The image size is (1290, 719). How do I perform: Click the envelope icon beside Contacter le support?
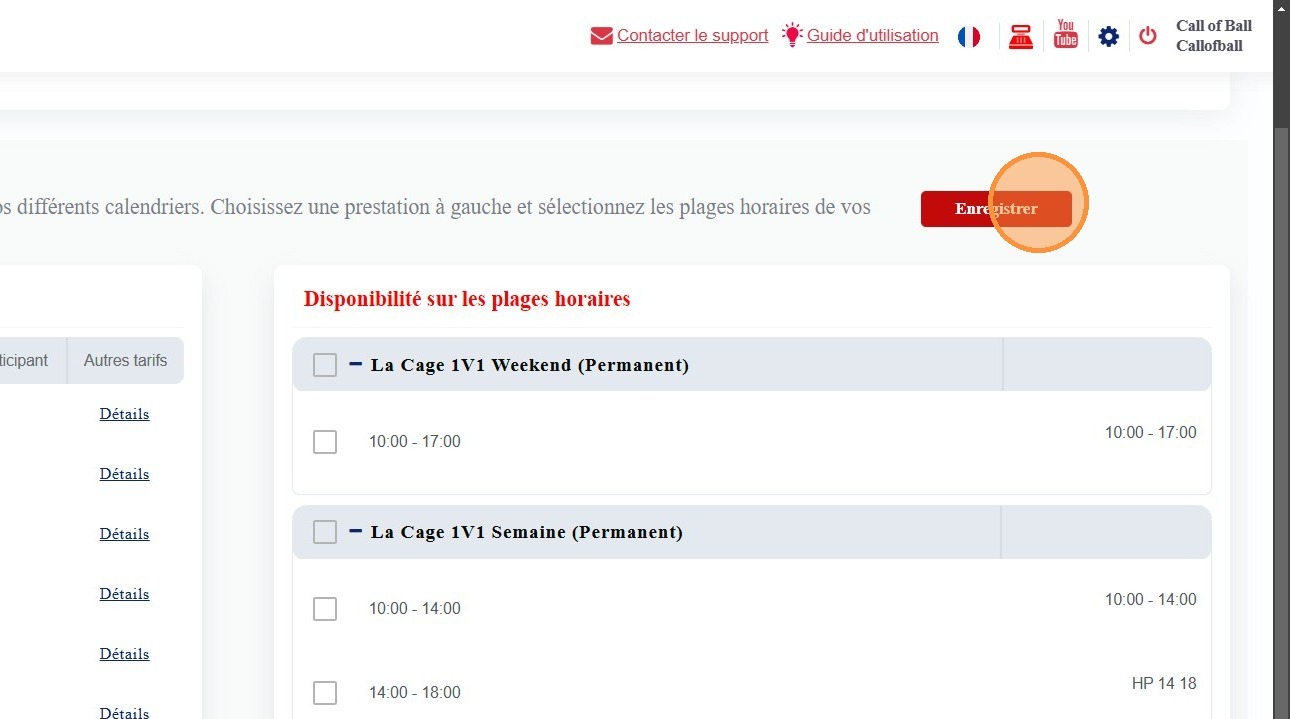[601, 37]
